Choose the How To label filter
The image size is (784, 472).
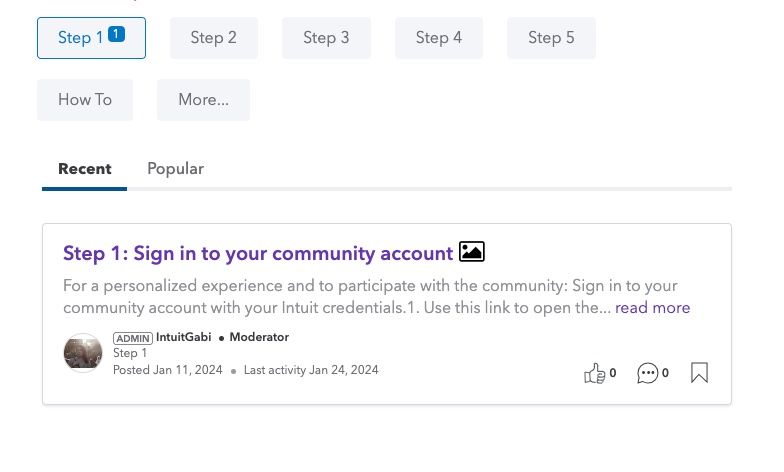point(85,100)
